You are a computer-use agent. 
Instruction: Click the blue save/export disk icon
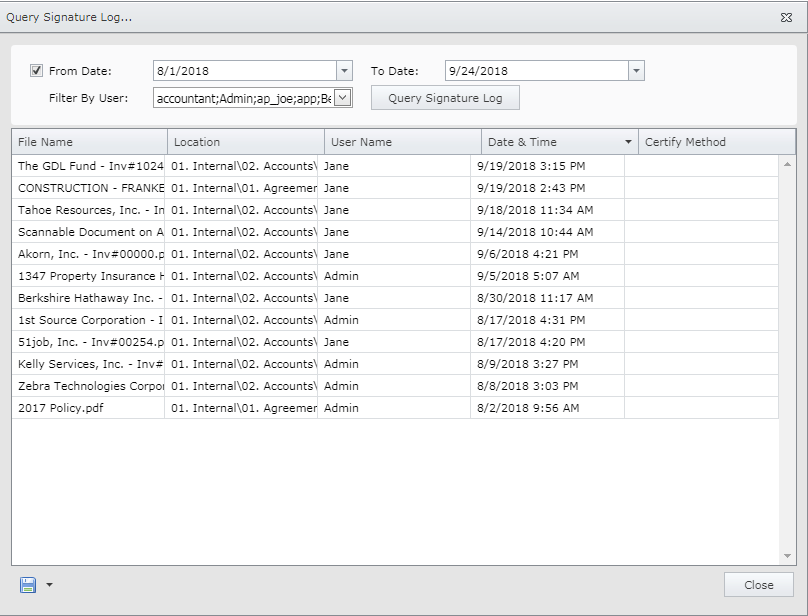28,585
